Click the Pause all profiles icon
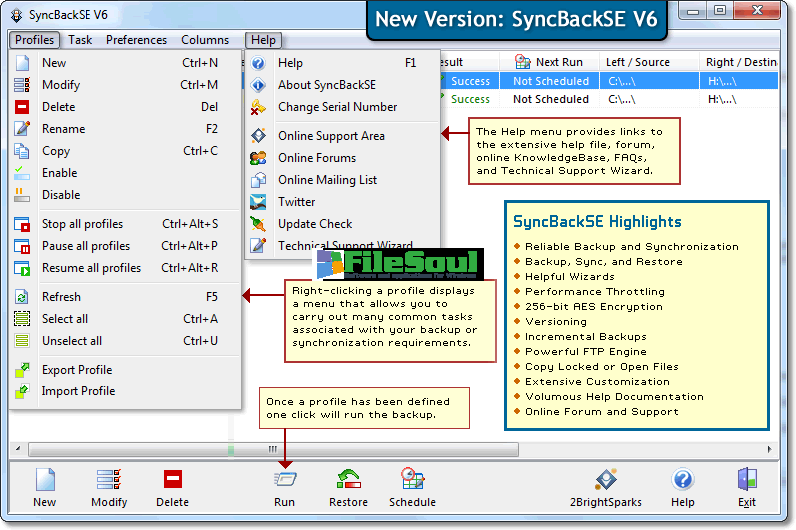The image size is (796, 530). point(22,246)
